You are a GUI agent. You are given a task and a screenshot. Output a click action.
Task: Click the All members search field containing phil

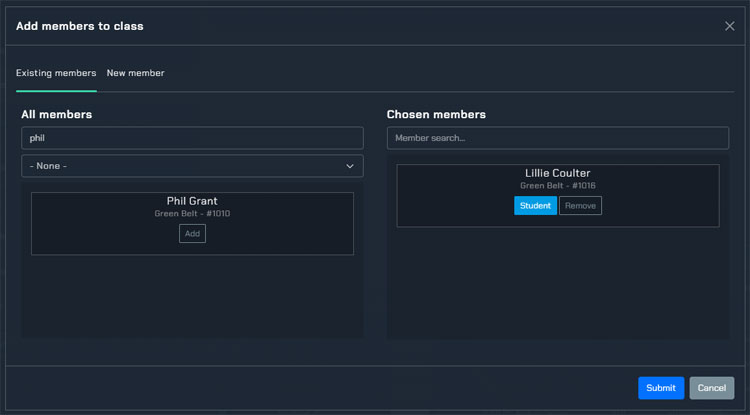click(x=192, y=138)
